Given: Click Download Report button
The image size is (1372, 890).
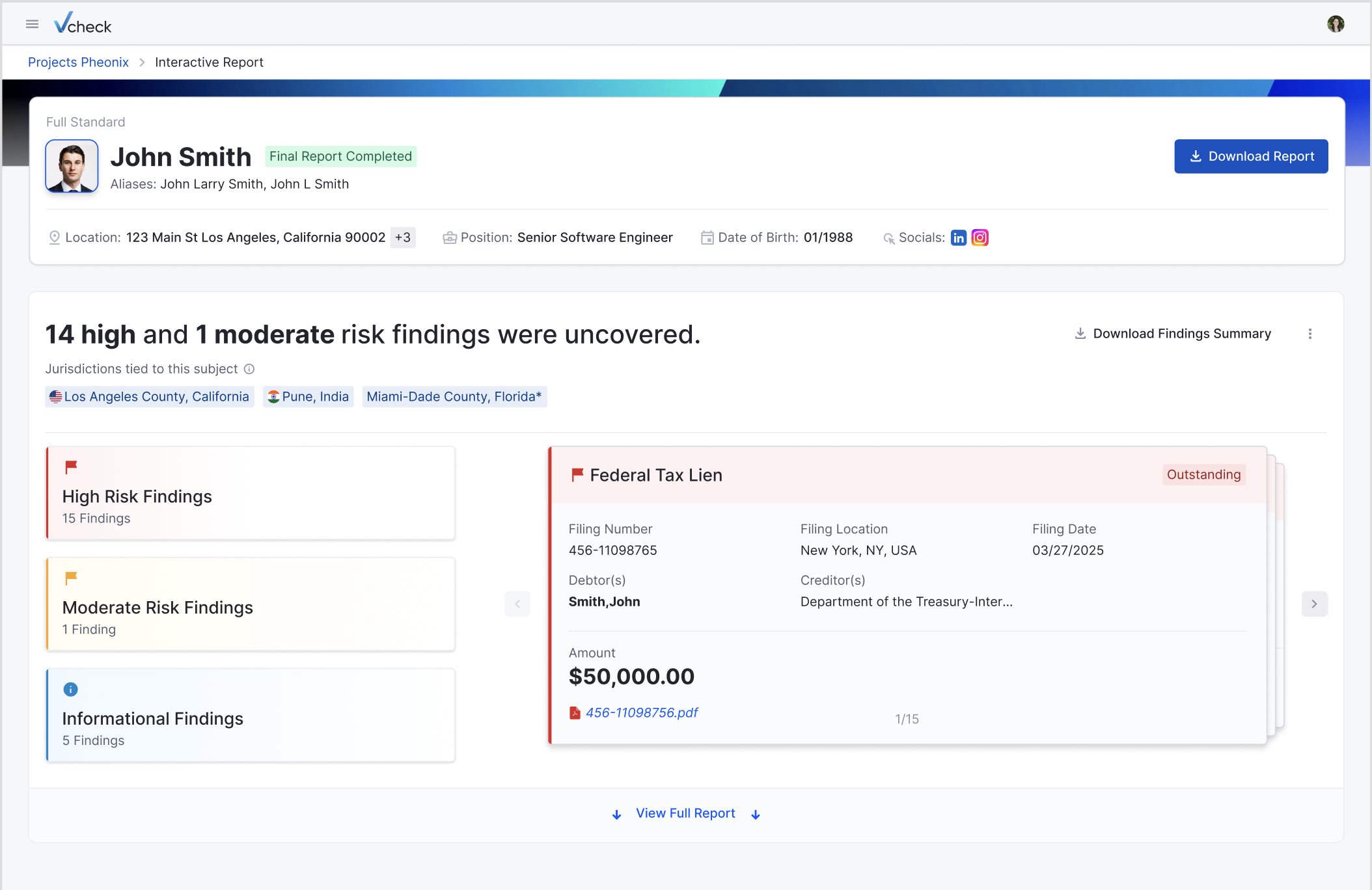Looking at the screenshot, I should [x=1251, y=156].
